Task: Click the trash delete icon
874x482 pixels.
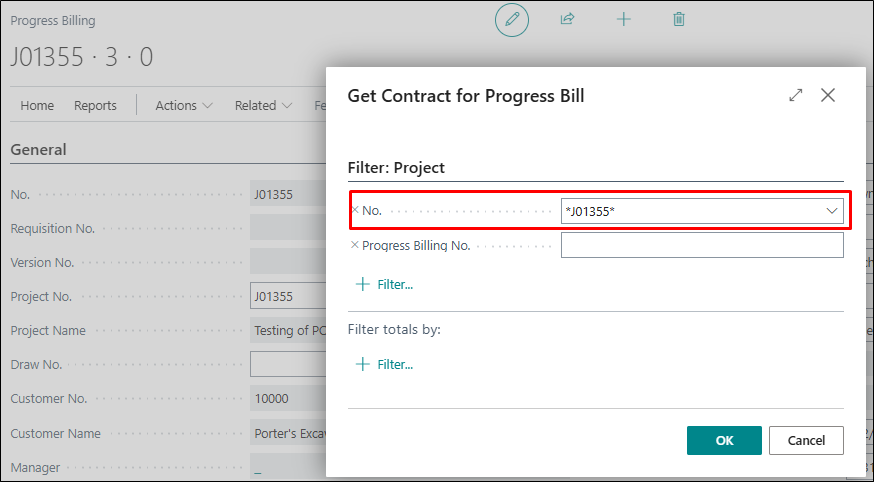Action: click(679, 19)
